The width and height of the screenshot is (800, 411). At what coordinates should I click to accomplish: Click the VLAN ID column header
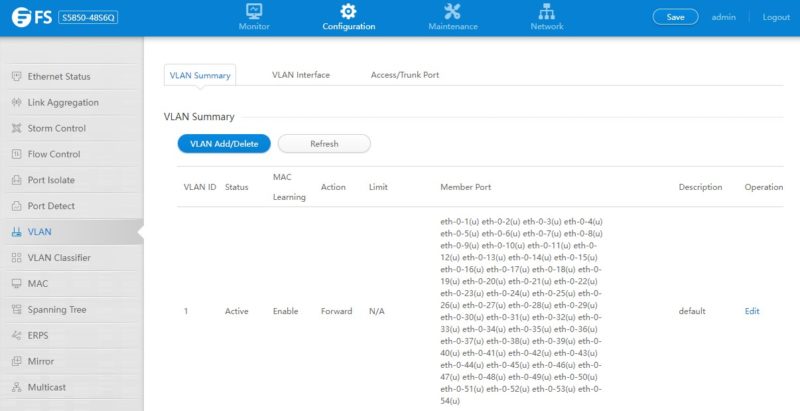point(200,187)
